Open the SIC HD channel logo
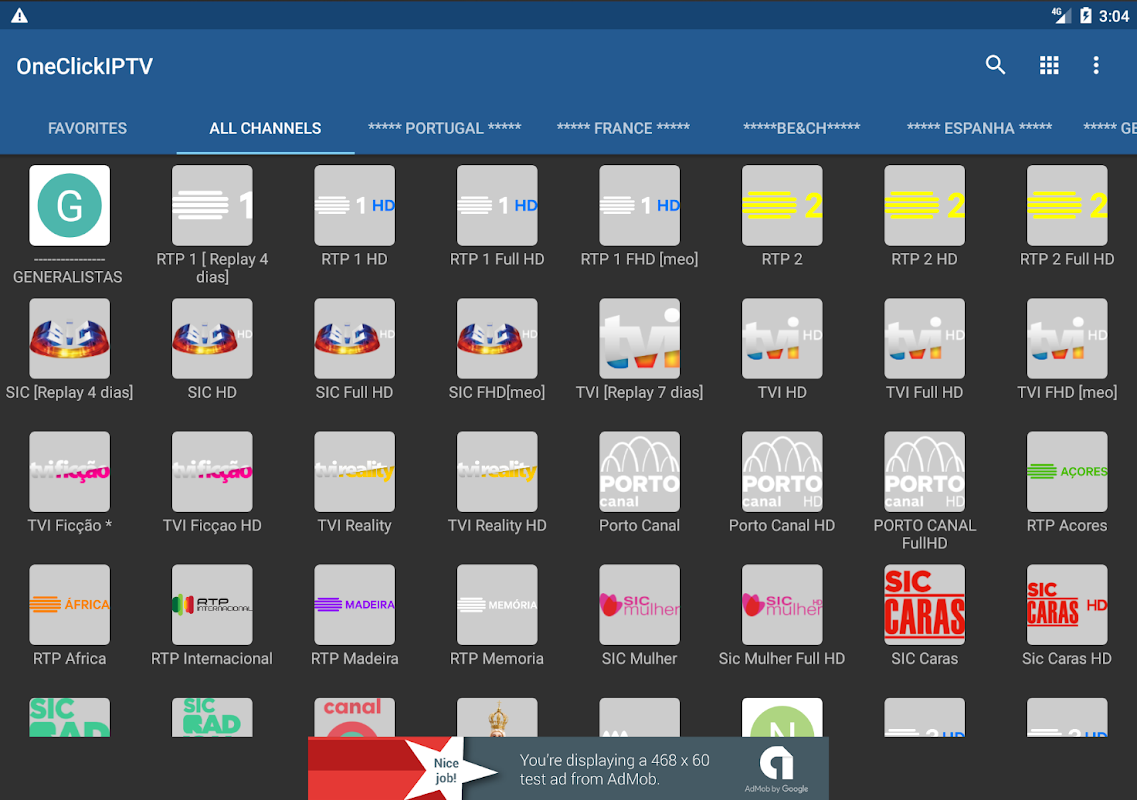This screenshot has height=800, width=1137. [212, 339]
